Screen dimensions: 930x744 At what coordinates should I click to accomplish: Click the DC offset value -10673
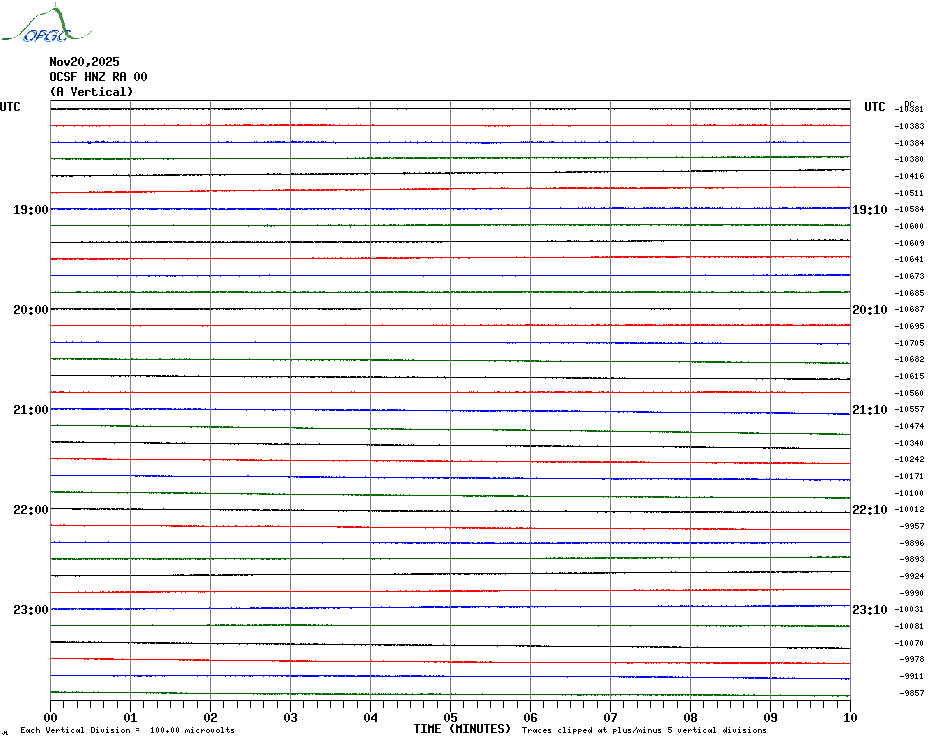click(909, 276)
